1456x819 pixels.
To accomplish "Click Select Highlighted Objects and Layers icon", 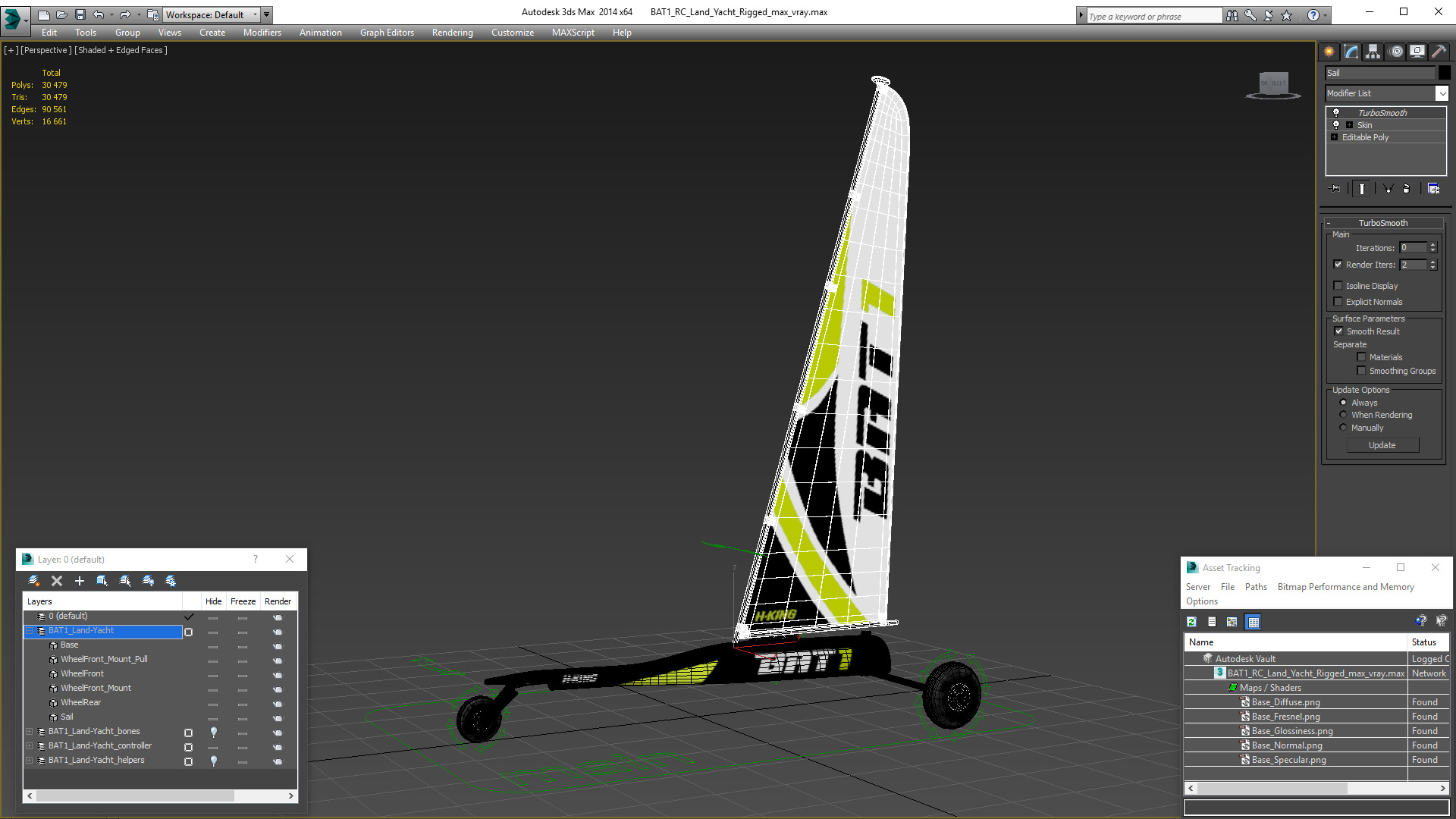I will tap(102, 581).
